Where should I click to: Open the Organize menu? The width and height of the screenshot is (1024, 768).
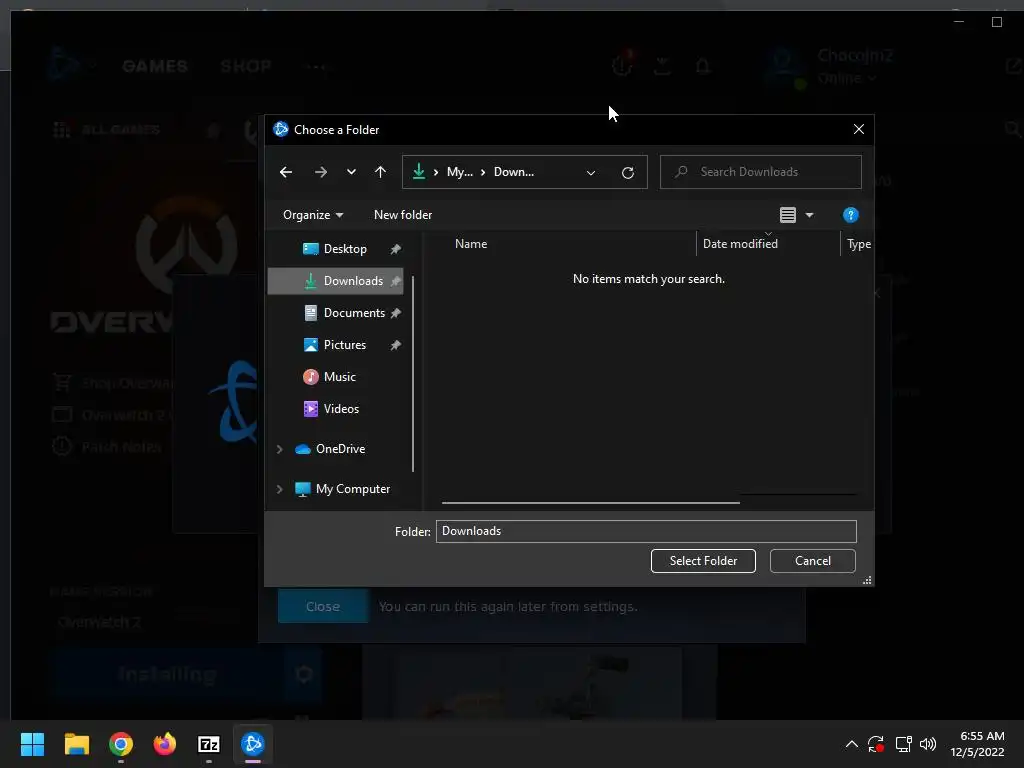pos(313,215)
